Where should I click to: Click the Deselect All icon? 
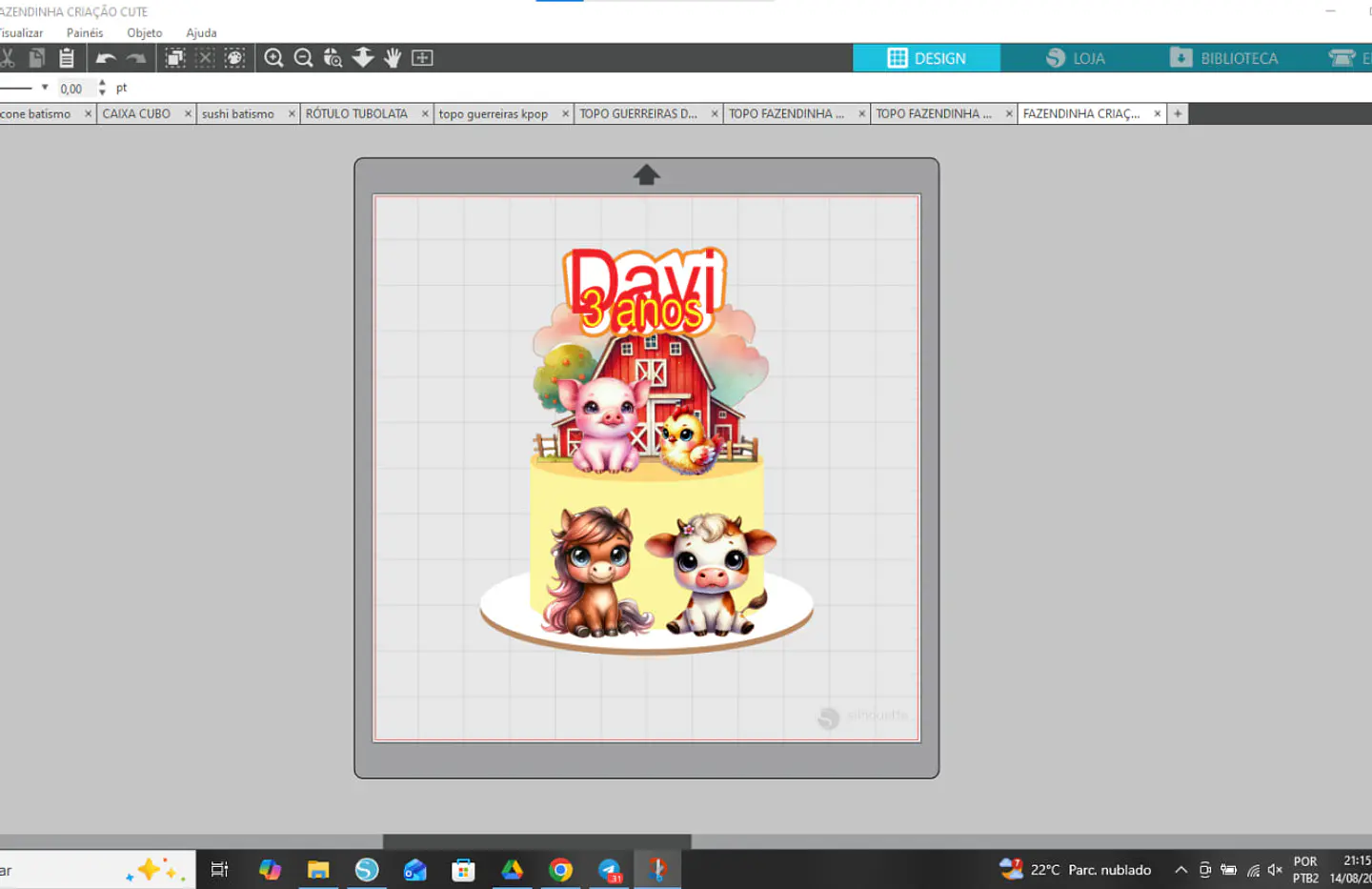[205, 58]
